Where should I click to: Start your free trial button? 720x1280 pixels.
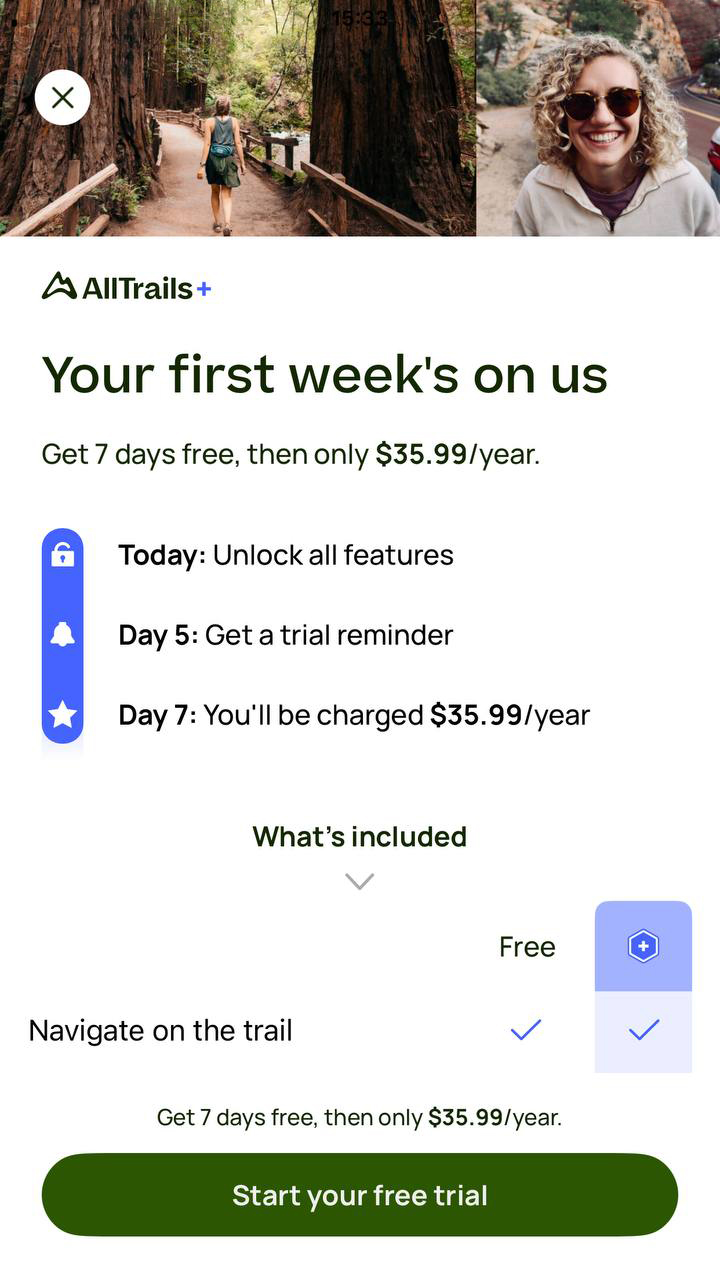(x=360, y=1195)
